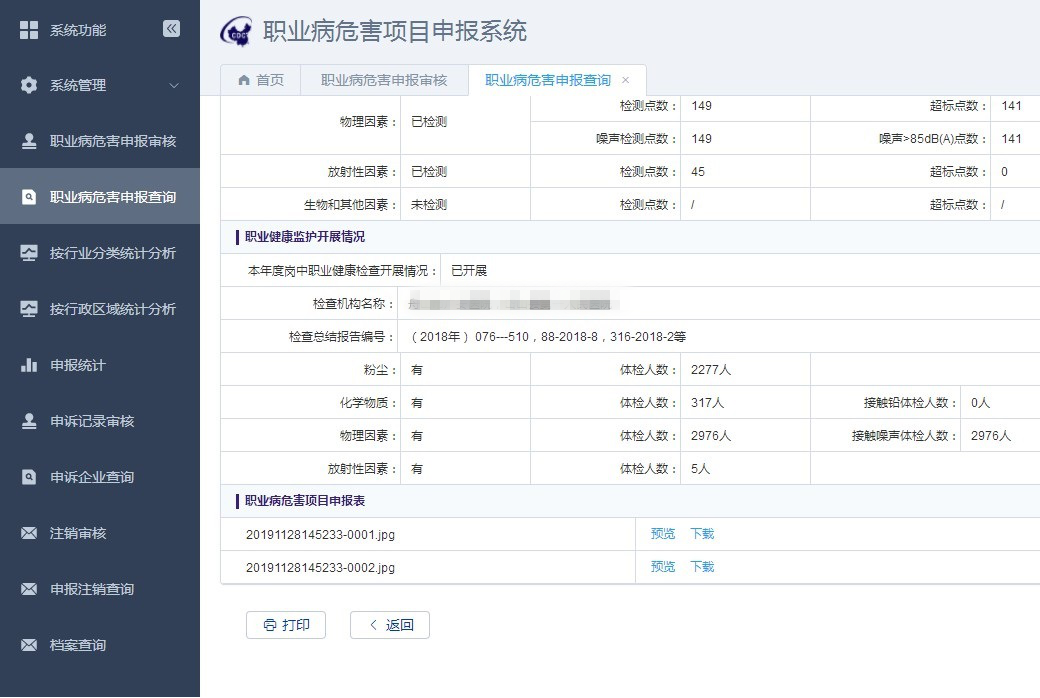The image size is (1040, 698).
Task: Go to 申诉企业查询 sidebar item
Action: pyautogui.click(x=99, y=477)
